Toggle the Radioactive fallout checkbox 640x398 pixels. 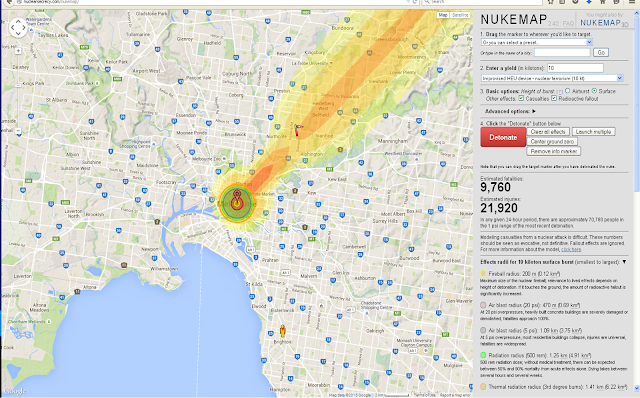coord(554,98)
